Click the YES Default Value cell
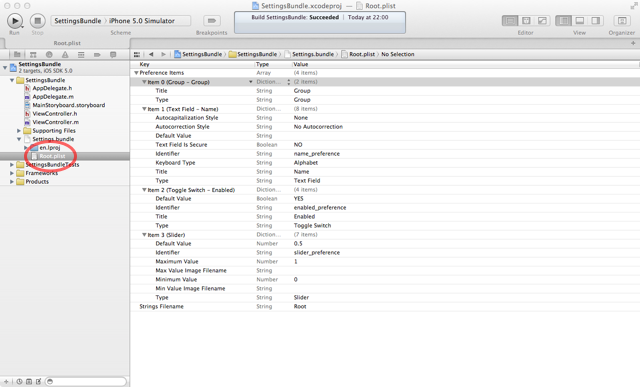The width and height of the screenshot is (640, 387). coord(299,199)
